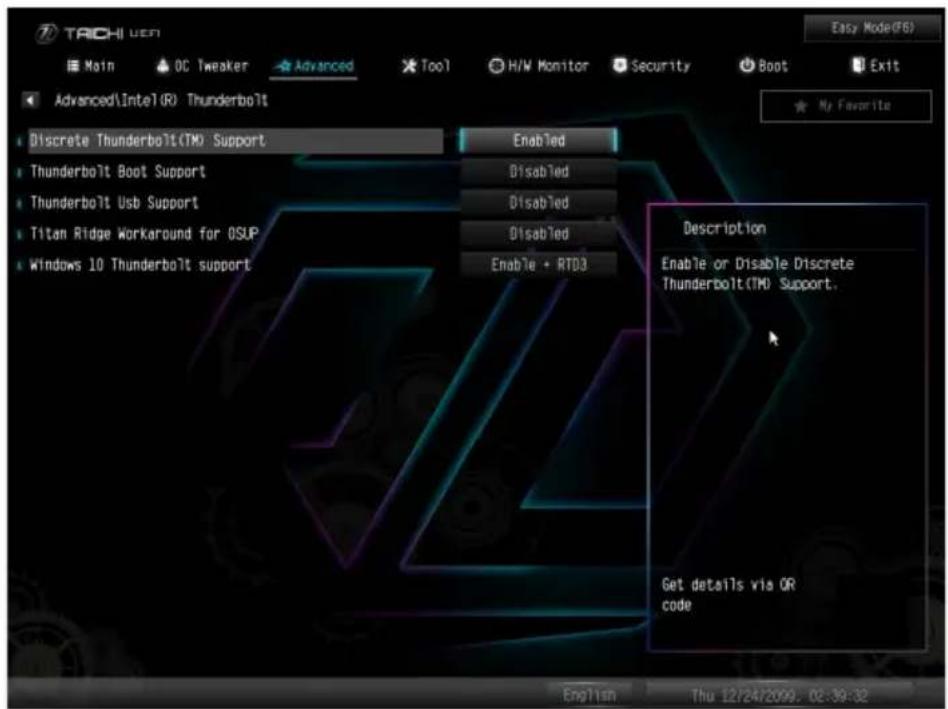948x709 pixels.
Task: Click the Description panel heading
Action: pos(724,228)
